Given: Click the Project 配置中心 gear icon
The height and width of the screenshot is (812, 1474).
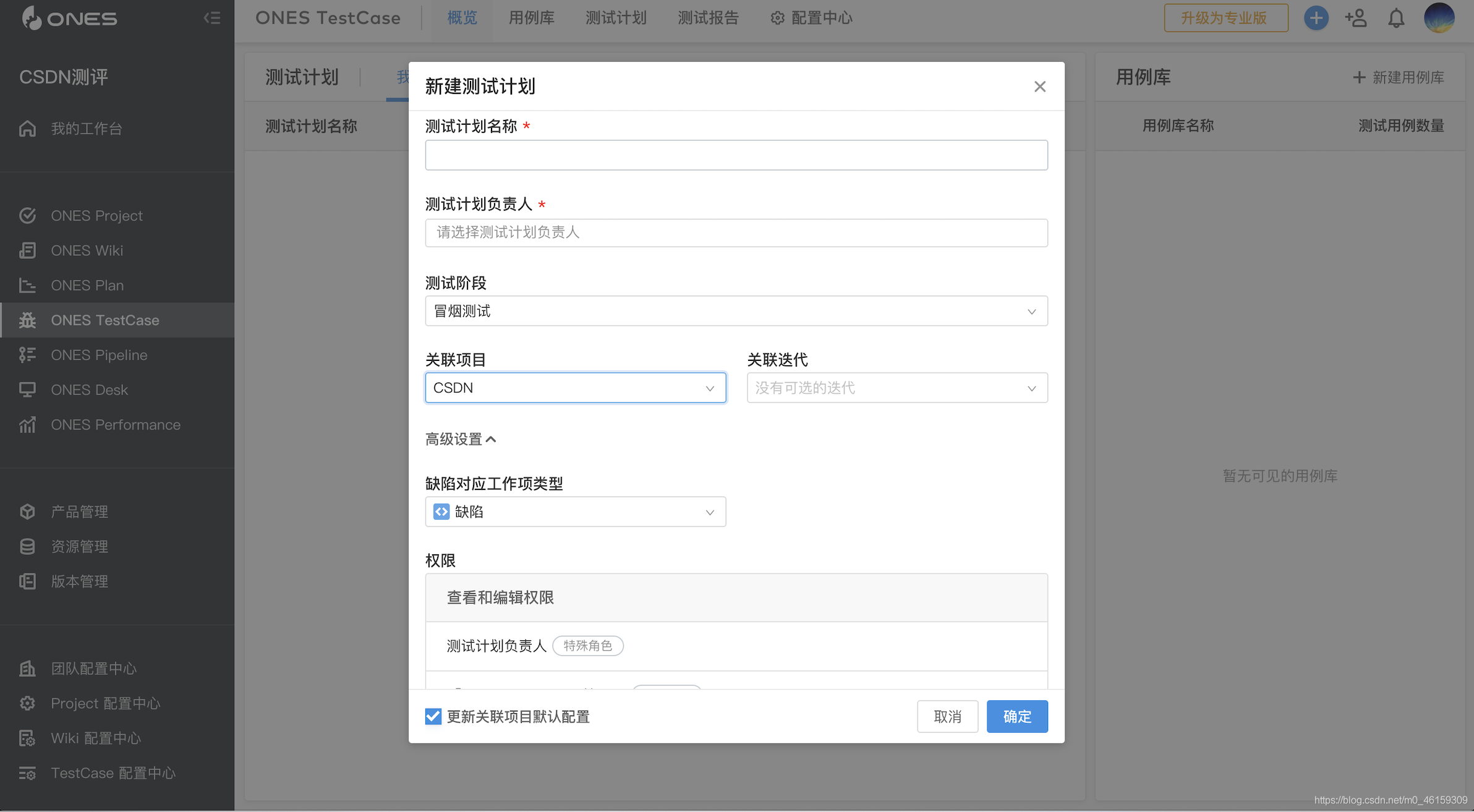Looking at the screenshot, I should point(27,703).
